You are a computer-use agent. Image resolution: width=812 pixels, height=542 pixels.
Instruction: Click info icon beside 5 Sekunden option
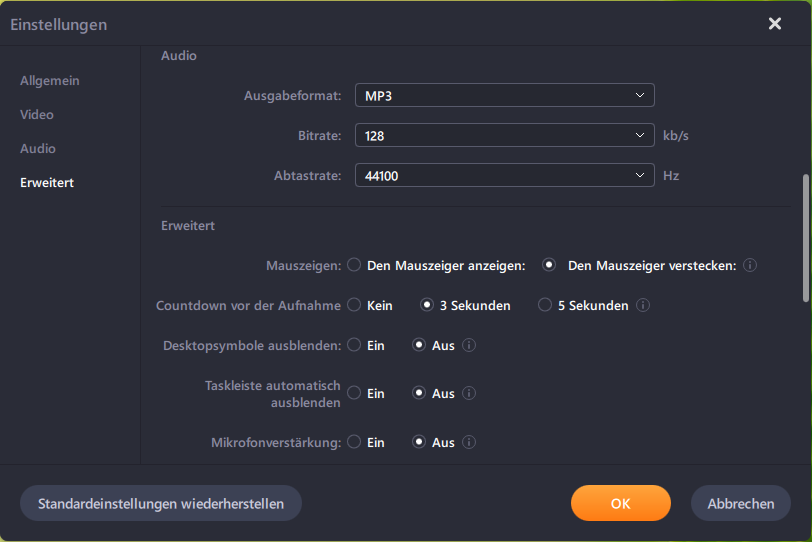point(643,306)
